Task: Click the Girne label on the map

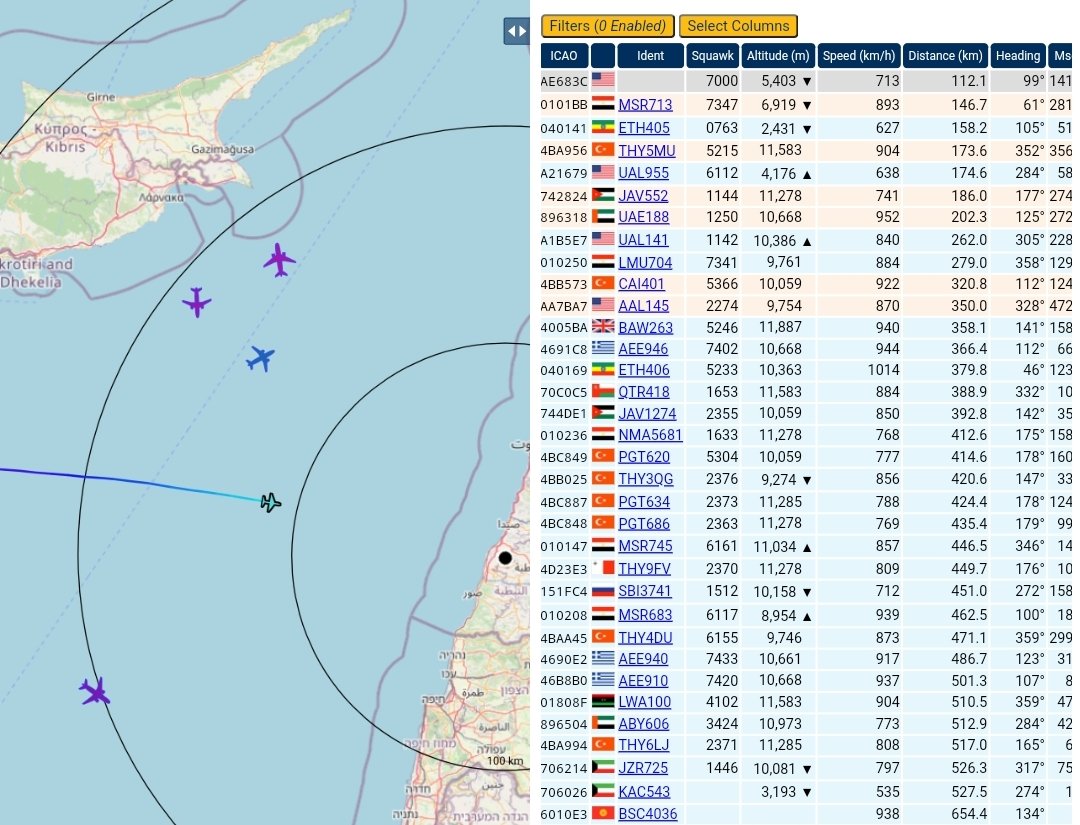Action: pos(101,97)
